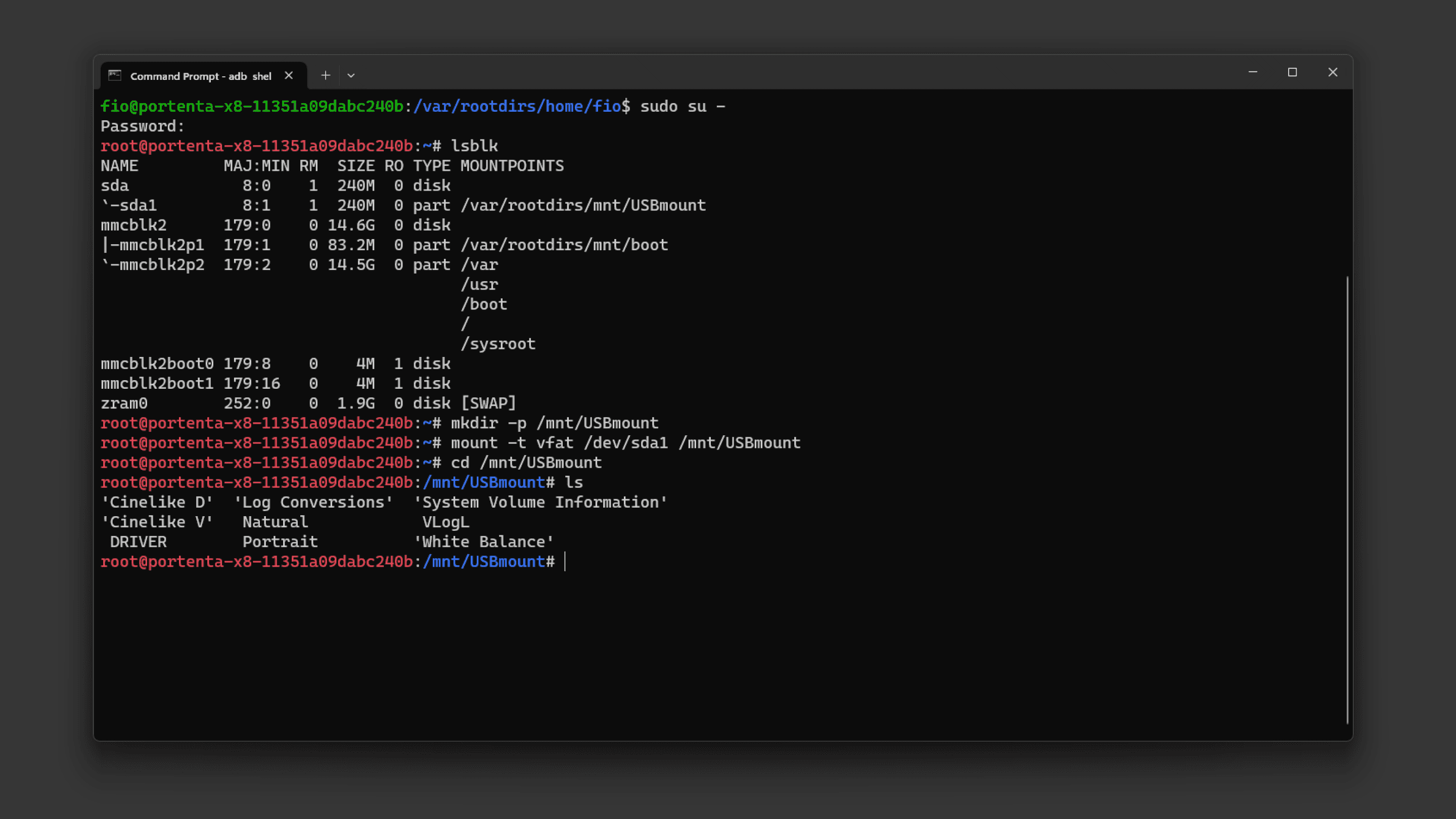Minimize the terminal window
The image size is (1456, 819).
pyautogui.click(x=1253, y=72)
